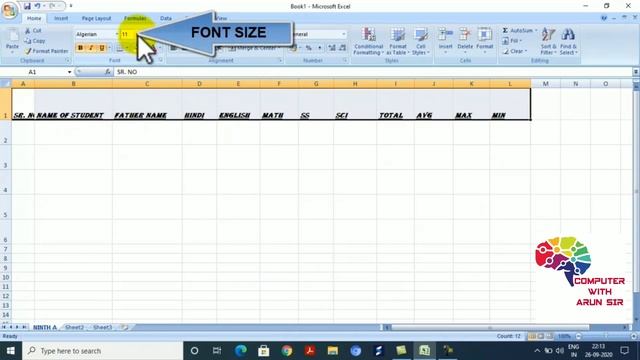
Task: Open the Number group dialog launcher
Action: [345, 60]
